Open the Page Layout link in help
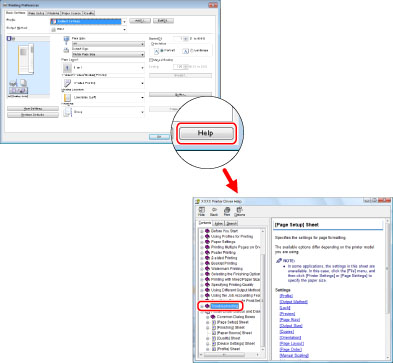Viewport: 393px width, 363px height. (292, 344)
